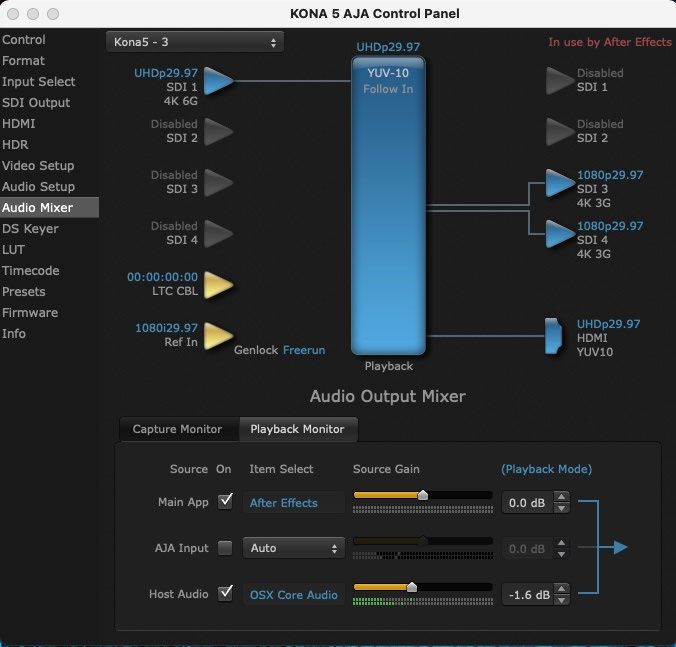This screenshot has width=676, height=647.
Task: Click the disabled SDI 2 input triangle
Action: click(x=218, y=131)
